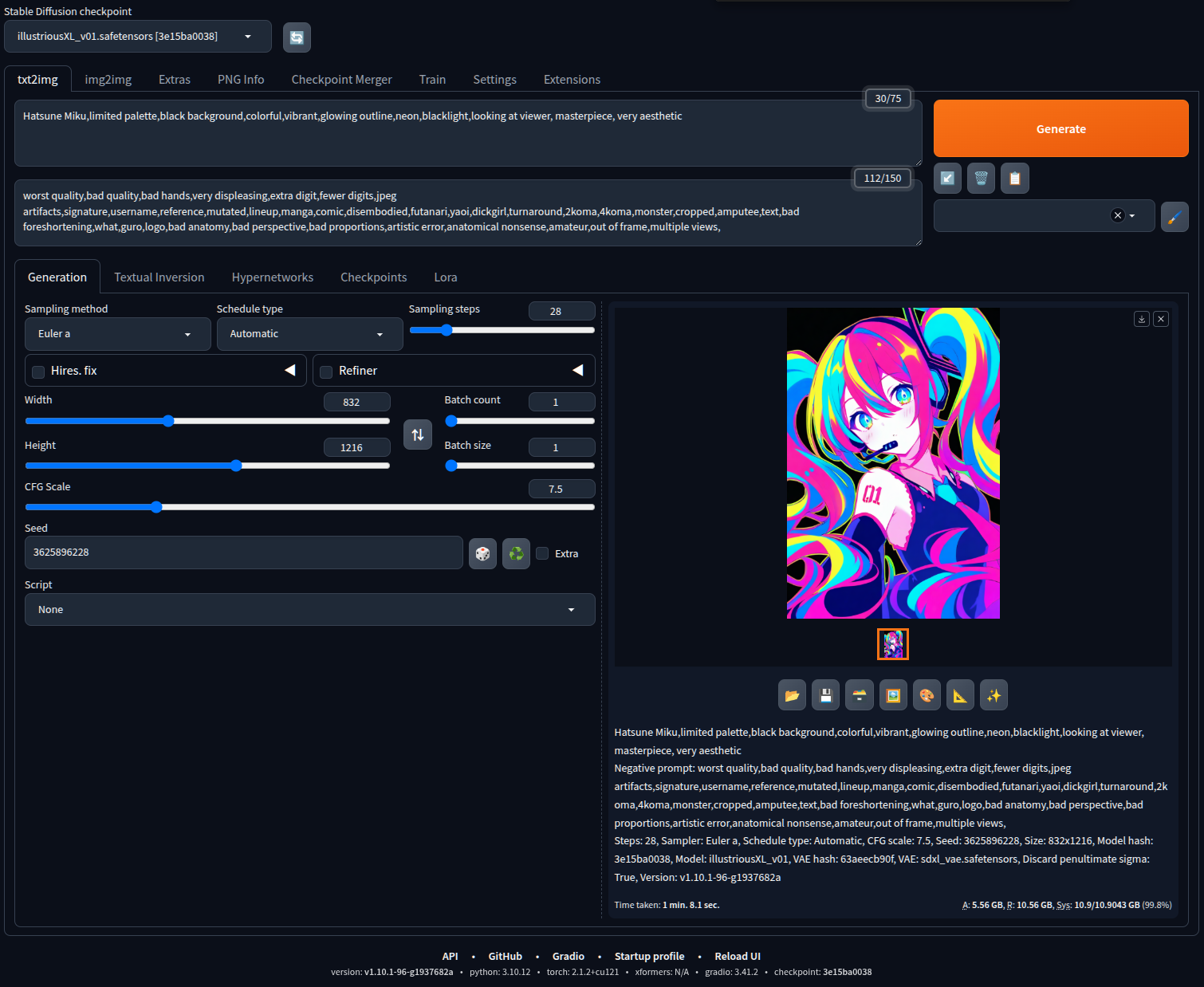Send the image to img2img inpaint
Viewport: 1204px width, 987px height.
pos(927,695)
